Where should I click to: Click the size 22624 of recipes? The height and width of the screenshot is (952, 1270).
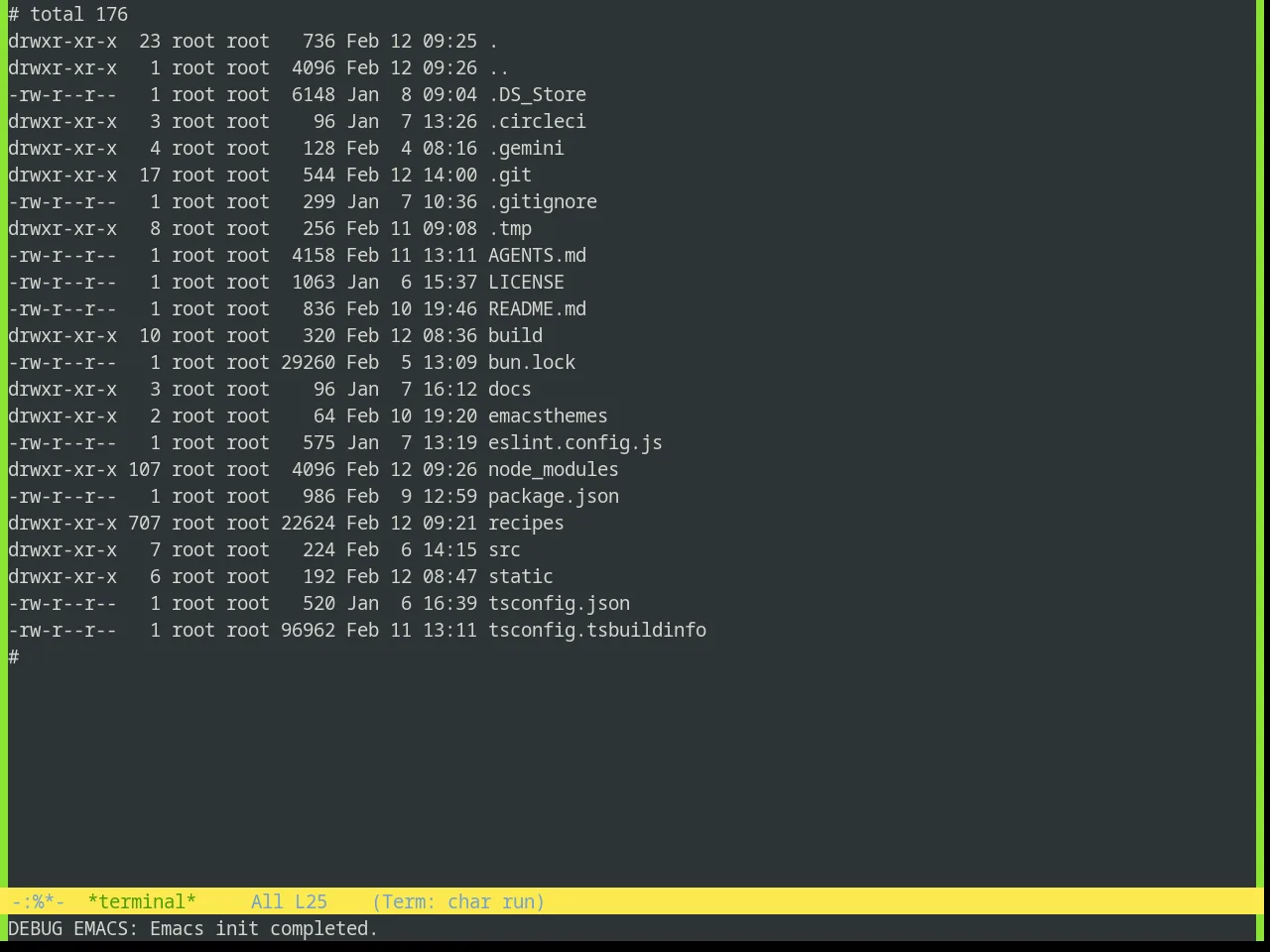(x=308, y=523)
